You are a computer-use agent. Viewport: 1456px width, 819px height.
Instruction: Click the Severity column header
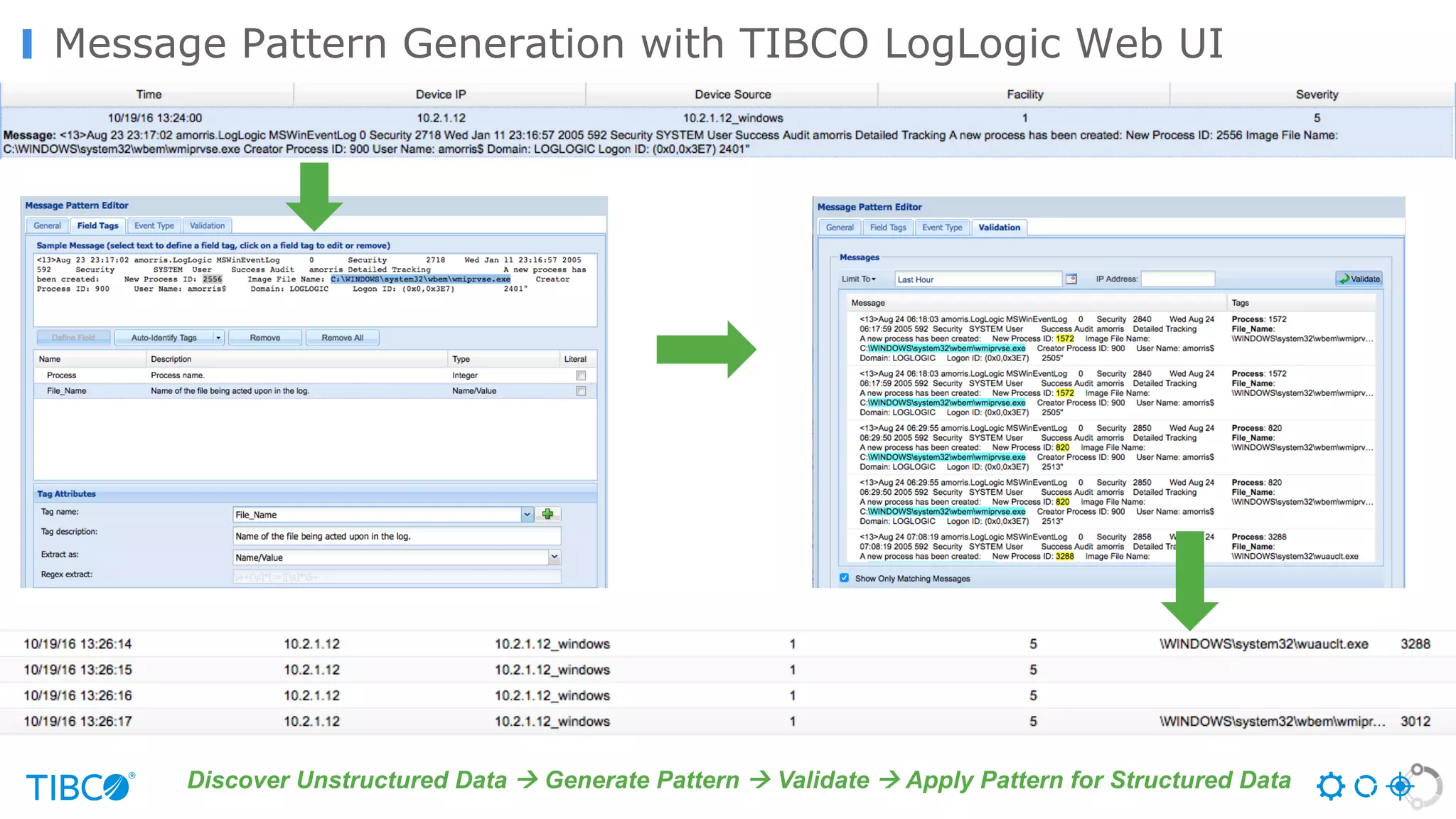(1315, 95)
